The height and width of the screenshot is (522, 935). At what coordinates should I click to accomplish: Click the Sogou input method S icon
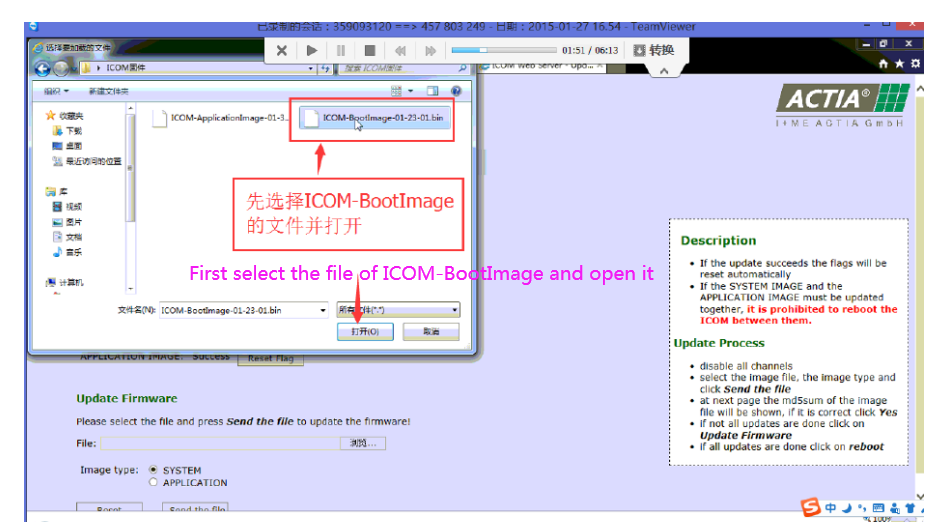point(811,507)
